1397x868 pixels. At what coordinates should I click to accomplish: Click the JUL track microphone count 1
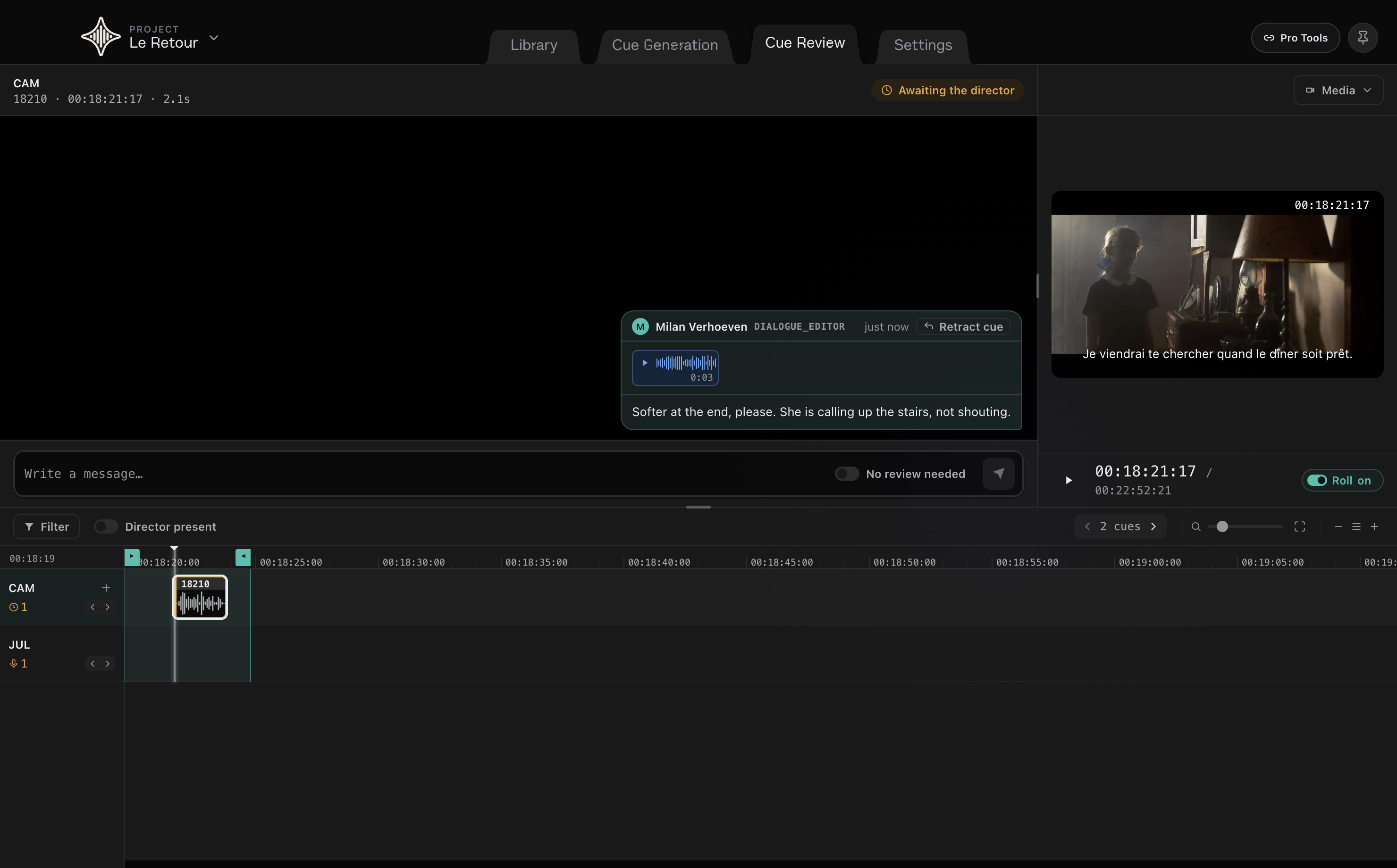pos(18,664)
